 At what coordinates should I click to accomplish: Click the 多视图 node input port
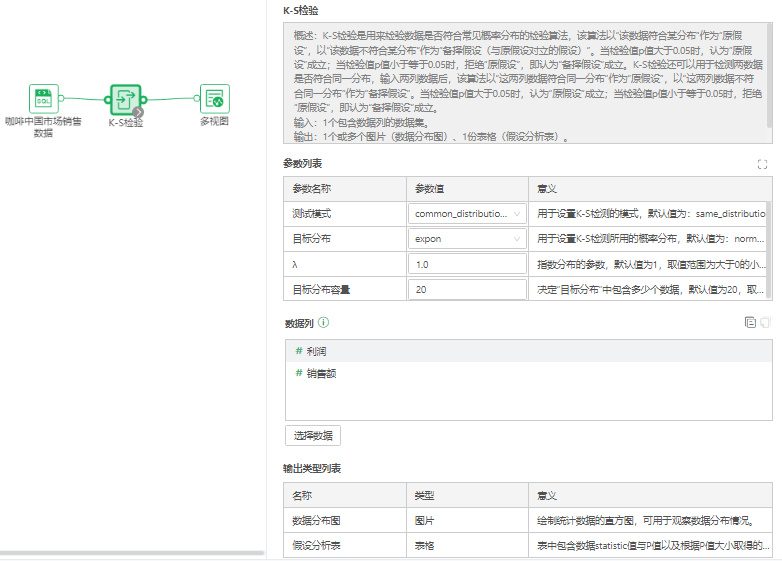196,98
